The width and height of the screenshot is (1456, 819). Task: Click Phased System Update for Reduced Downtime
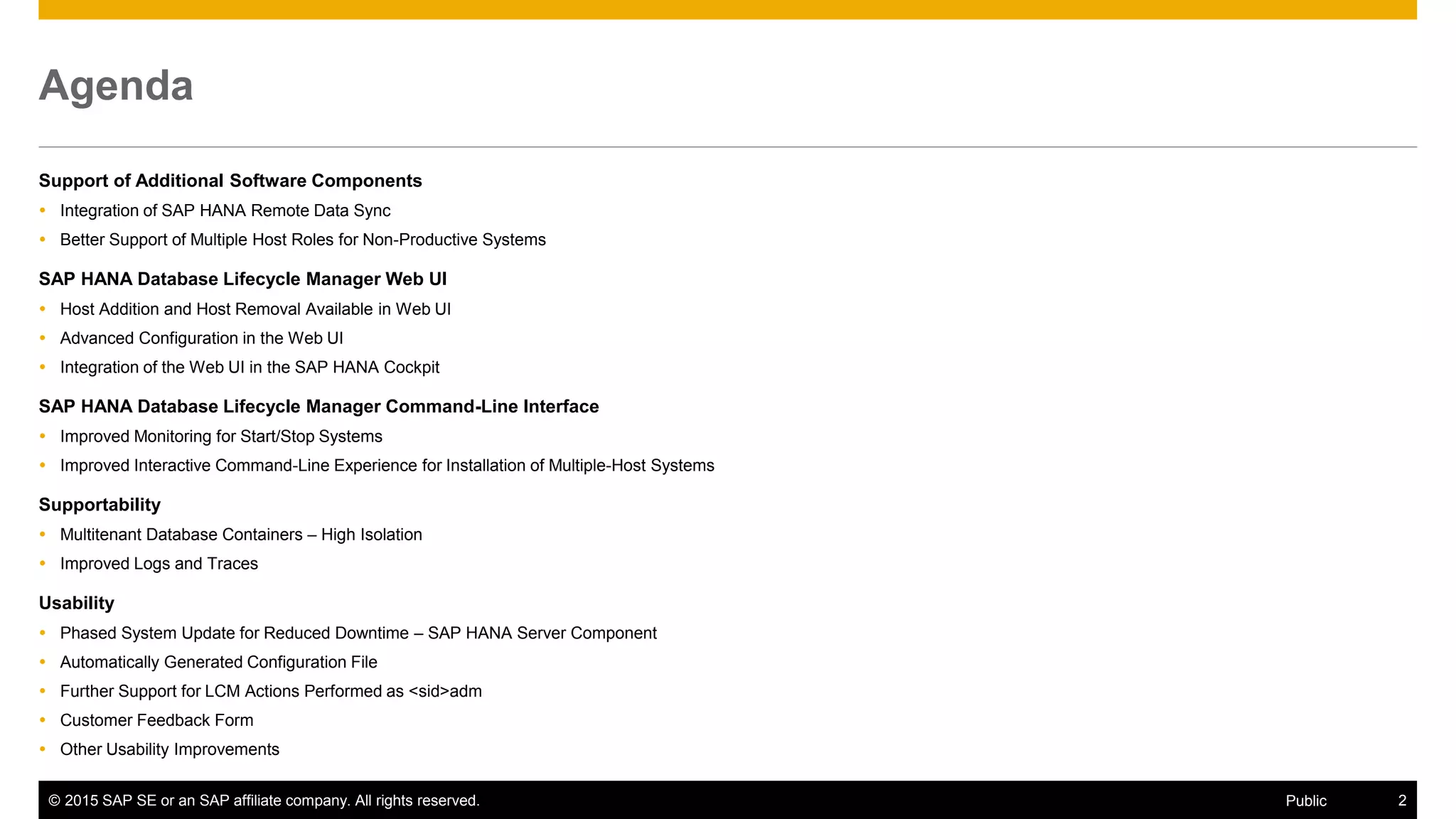pos(358,633)
